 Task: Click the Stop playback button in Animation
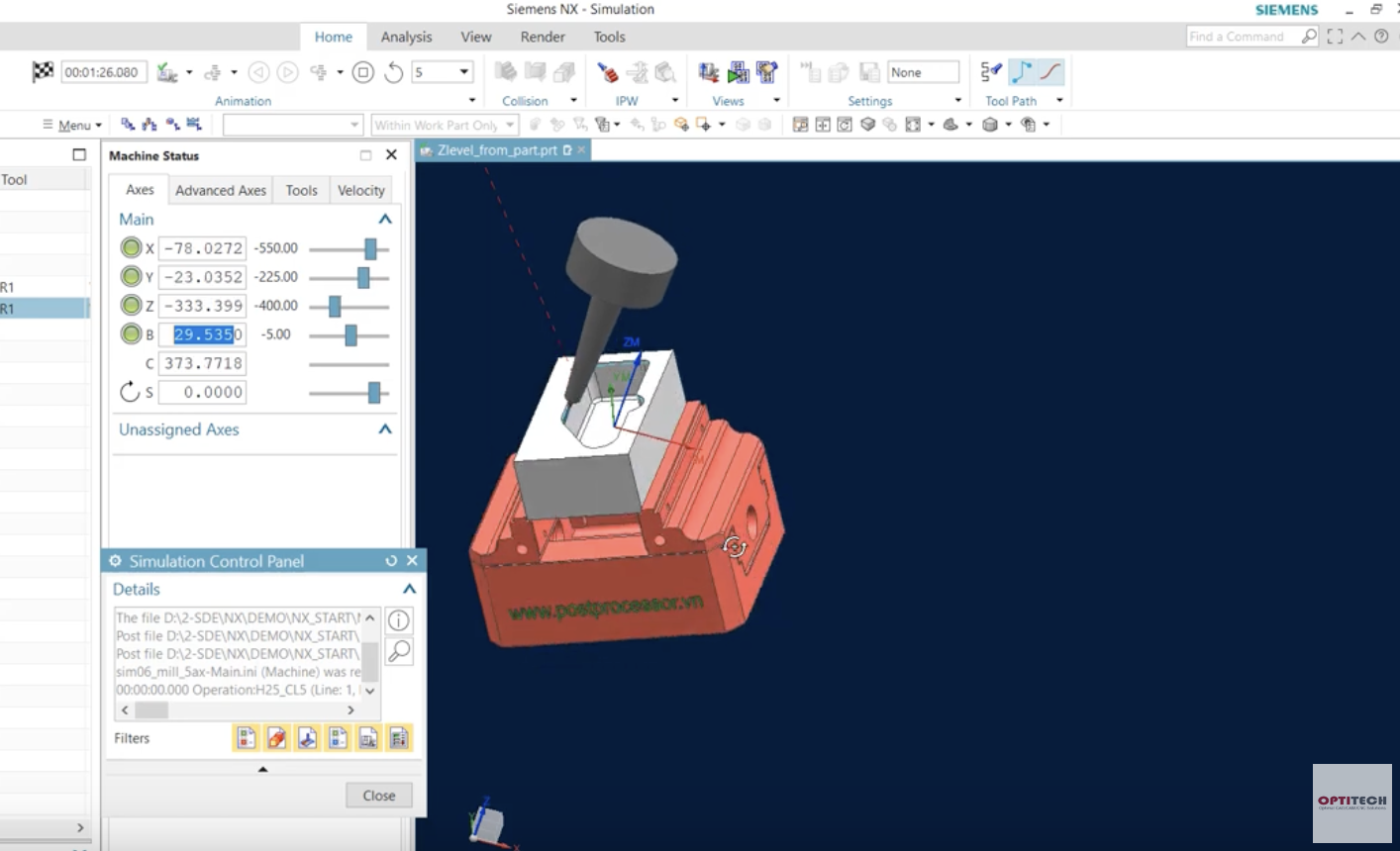pyautogui.click(x=363, y=72)
